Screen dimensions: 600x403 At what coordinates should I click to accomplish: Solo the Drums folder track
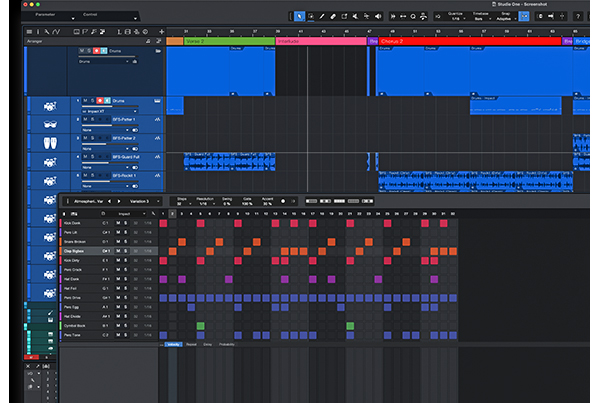pyautogui.click(x=89, y=51)
